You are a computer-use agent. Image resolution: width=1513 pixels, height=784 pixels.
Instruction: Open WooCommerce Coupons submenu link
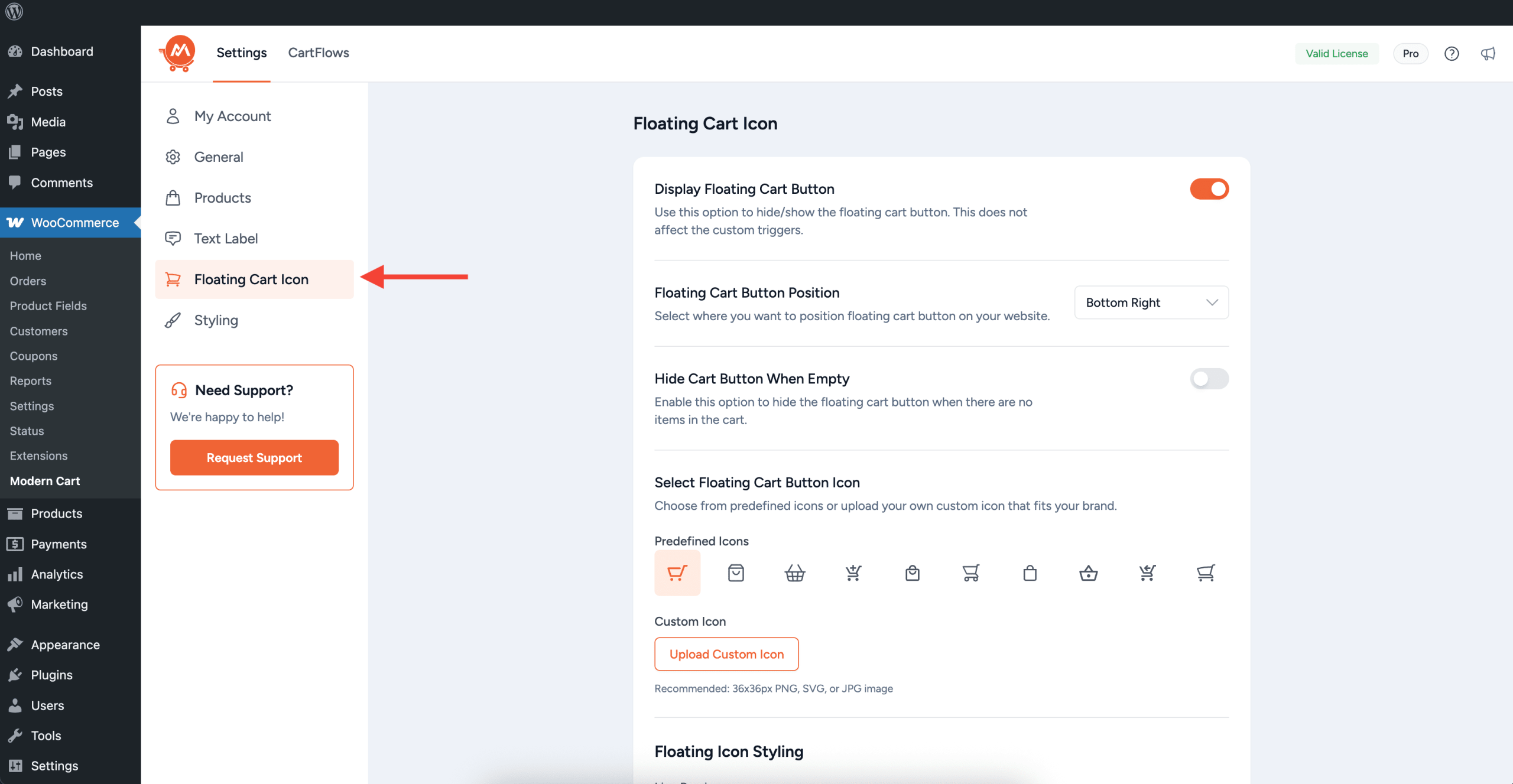point(34,356)
